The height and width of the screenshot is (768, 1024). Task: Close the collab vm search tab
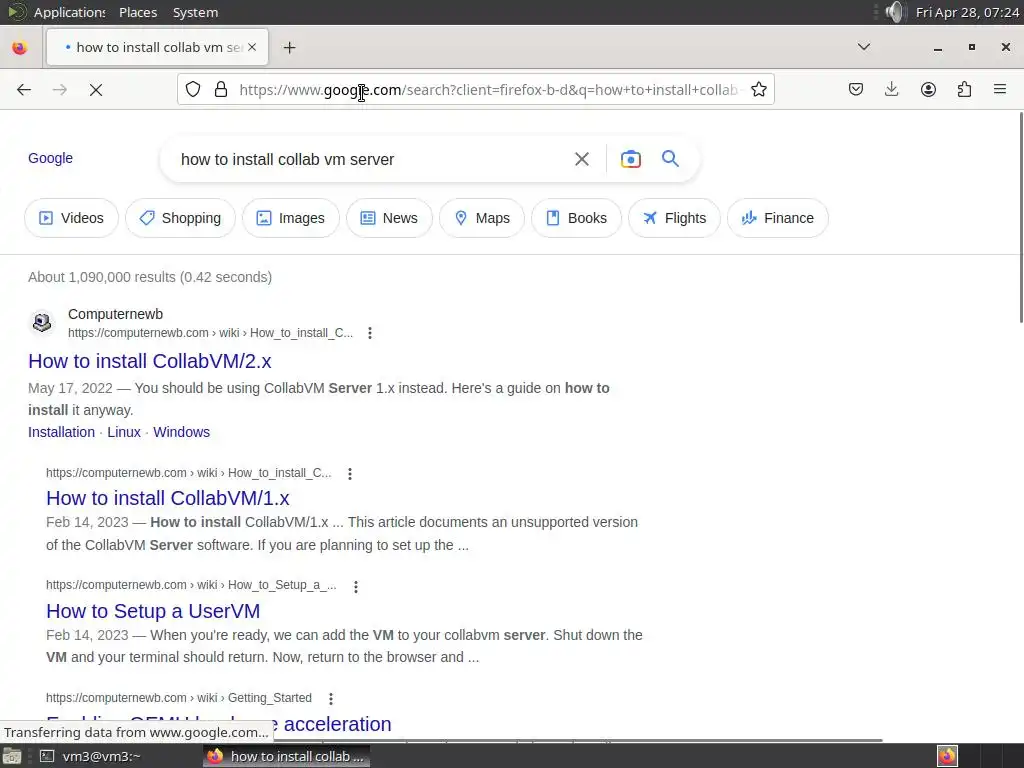pyautogui.click(x=252, y=47)
